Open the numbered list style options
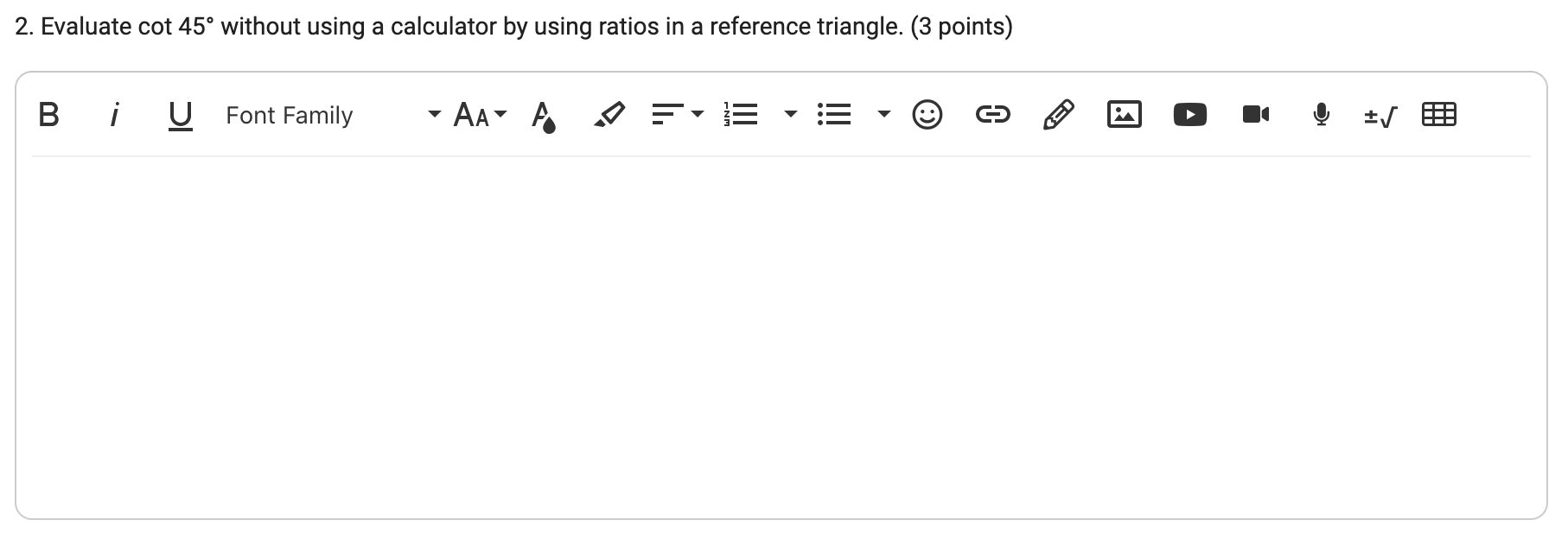 [788, 115]
